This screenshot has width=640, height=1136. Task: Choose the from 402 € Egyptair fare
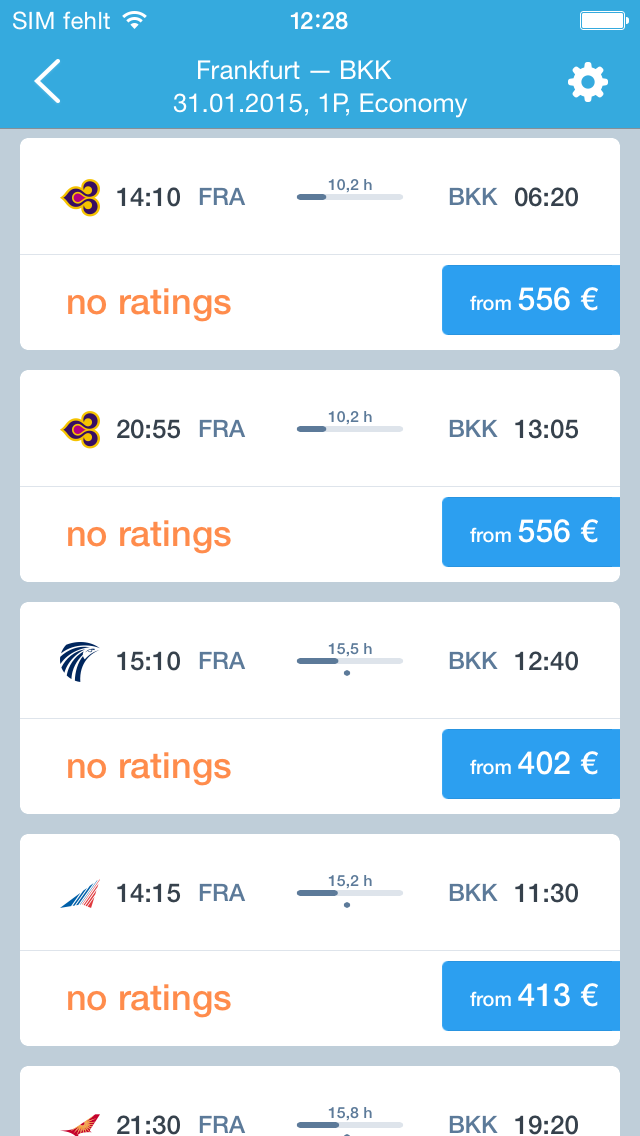click(531, 764)
